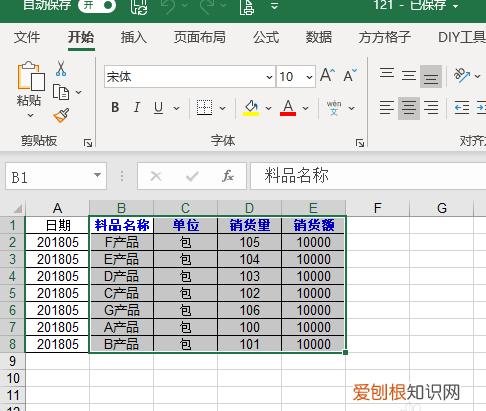Screen dimensions: 486x411
Task: Open the clipboard pane launcher
Action: coord(88,143)
